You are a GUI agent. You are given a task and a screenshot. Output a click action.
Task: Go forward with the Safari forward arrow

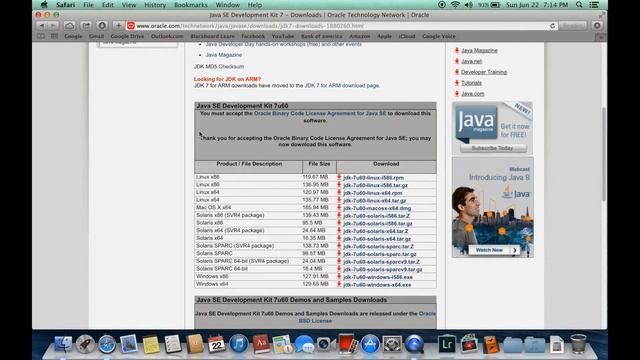[53, 26]
